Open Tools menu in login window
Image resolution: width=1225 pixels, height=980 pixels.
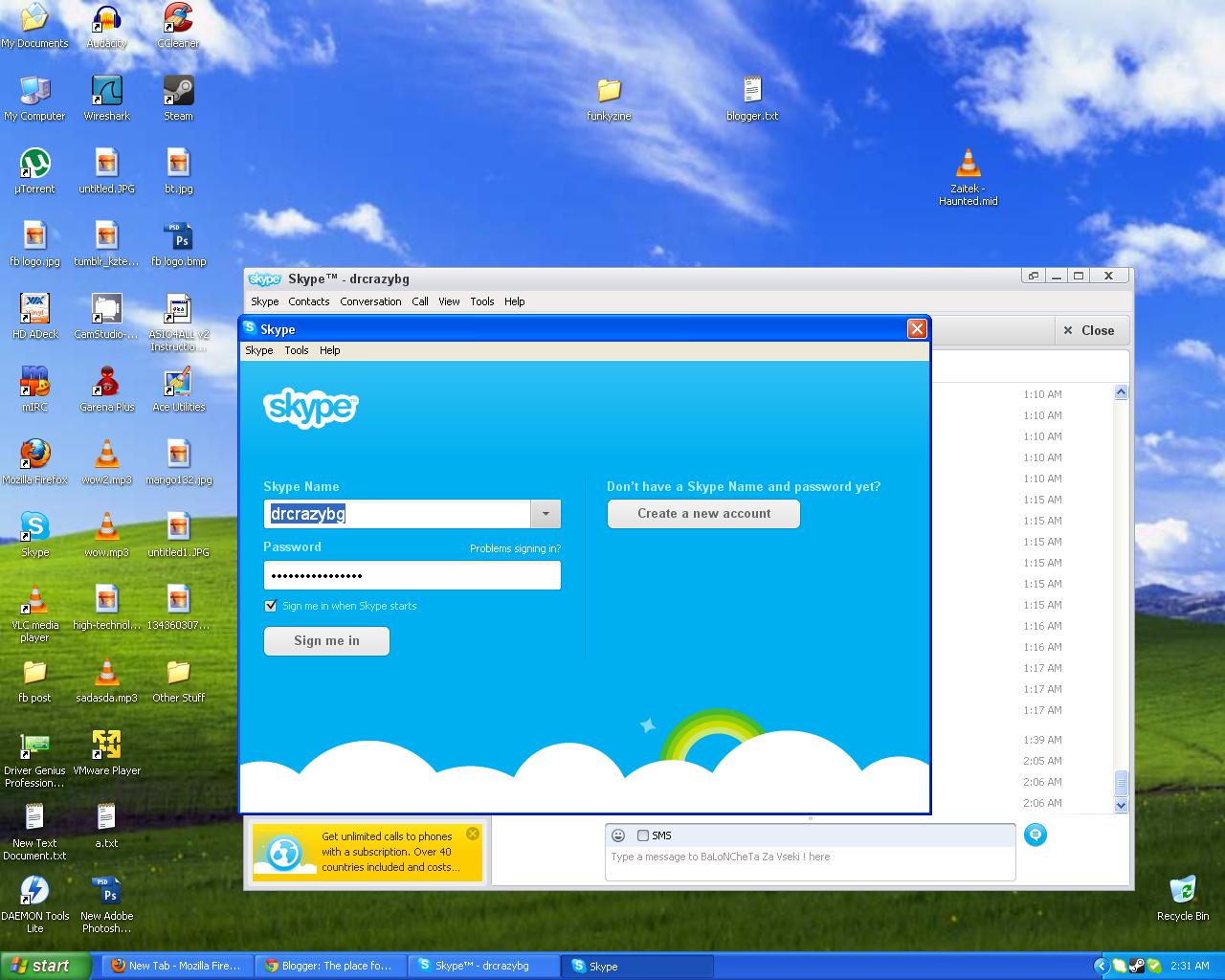[297, 350]
